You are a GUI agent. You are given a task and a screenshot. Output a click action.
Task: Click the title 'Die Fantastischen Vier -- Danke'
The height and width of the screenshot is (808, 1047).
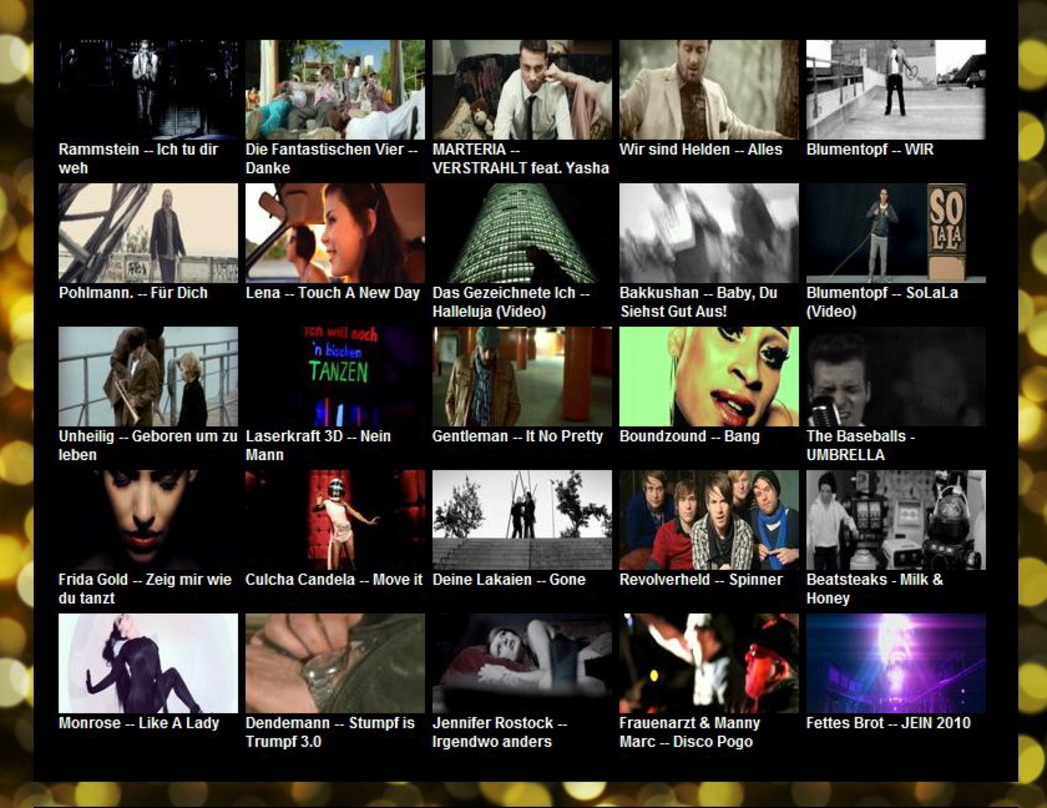pyautogui.click(x=331, y=159)
